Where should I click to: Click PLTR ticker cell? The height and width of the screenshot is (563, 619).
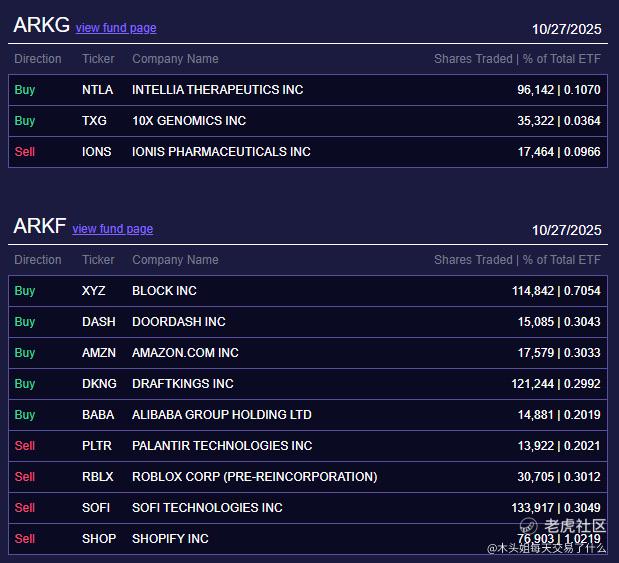(97, 445)
